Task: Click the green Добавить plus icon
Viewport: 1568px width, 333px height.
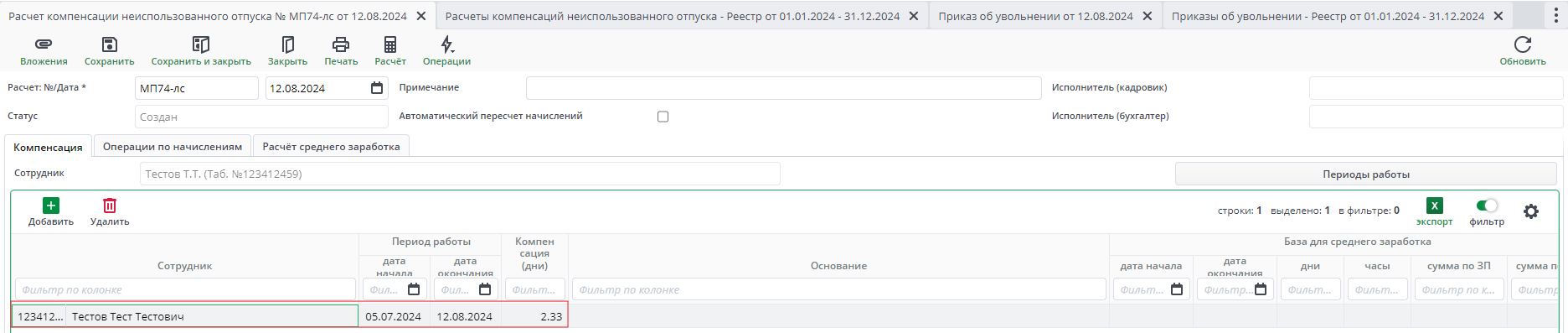Action: click(x=51, y=206)
